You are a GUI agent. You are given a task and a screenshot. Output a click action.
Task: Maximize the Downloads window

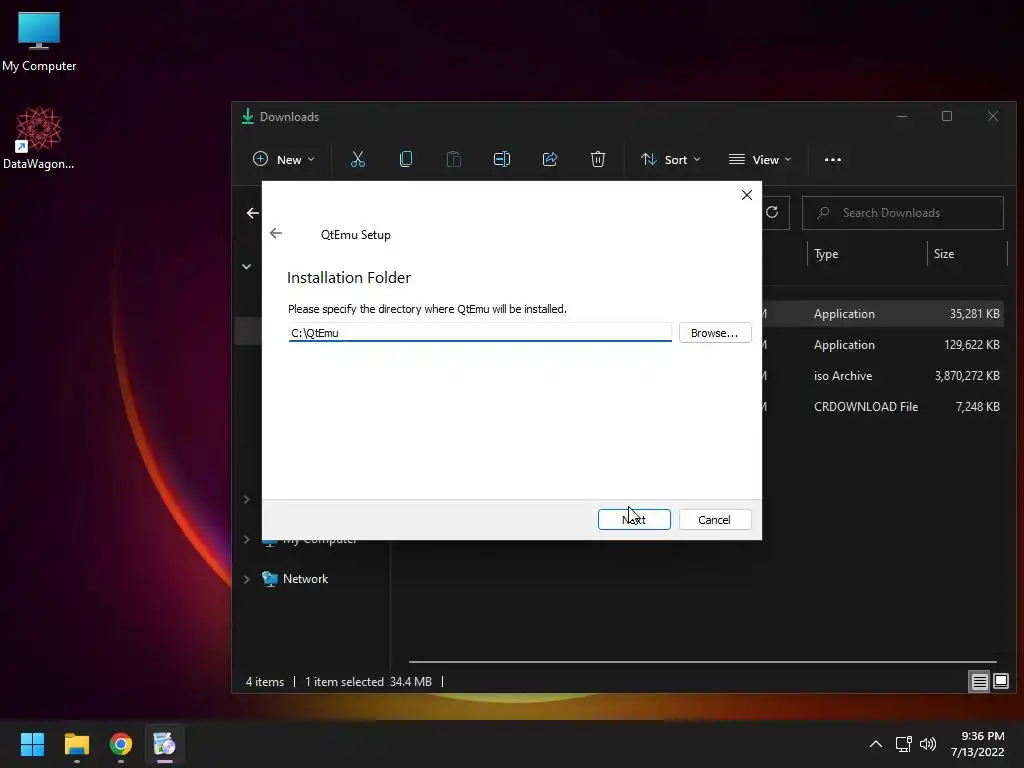point(947,116)
